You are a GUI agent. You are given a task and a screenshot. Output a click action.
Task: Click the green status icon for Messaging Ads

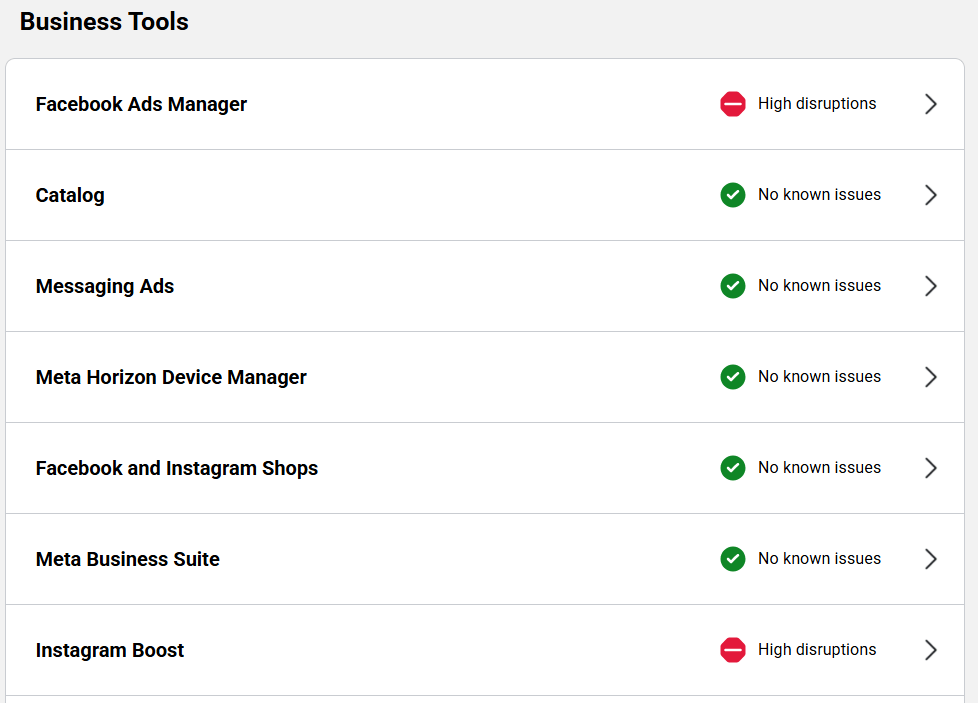tap(733, 286)
